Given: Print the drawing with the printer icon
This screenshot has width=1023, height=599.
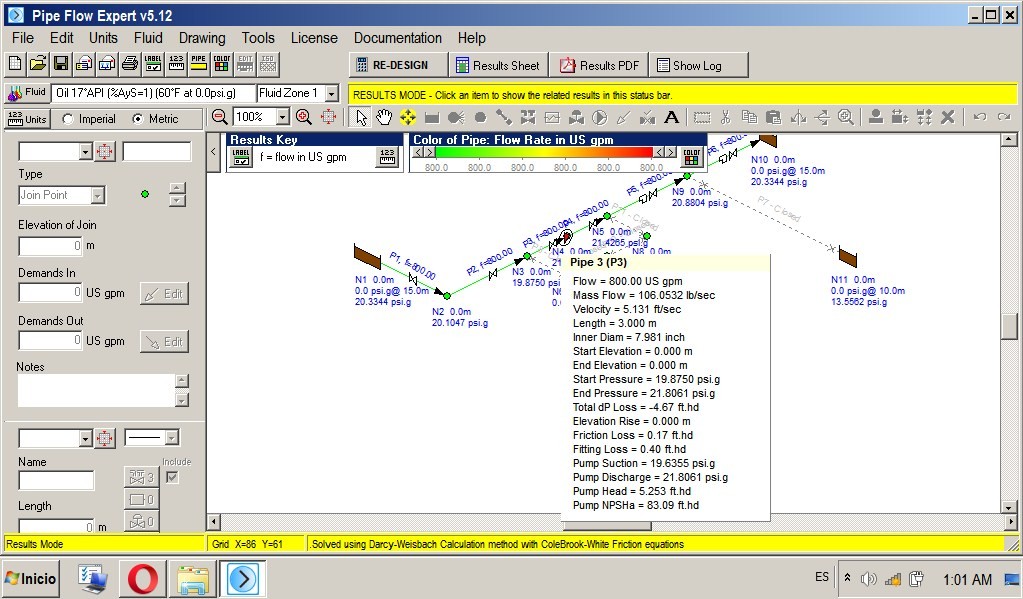Looking at the screenshot, I should click(130, 63).
